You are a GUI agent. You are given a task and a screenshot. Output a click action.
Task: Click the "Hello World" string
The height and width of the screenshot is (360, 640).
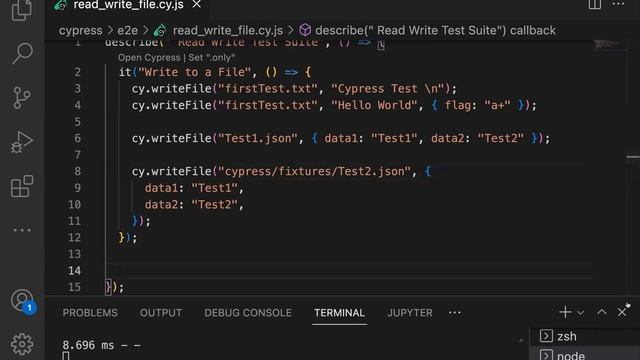[374, 105]
